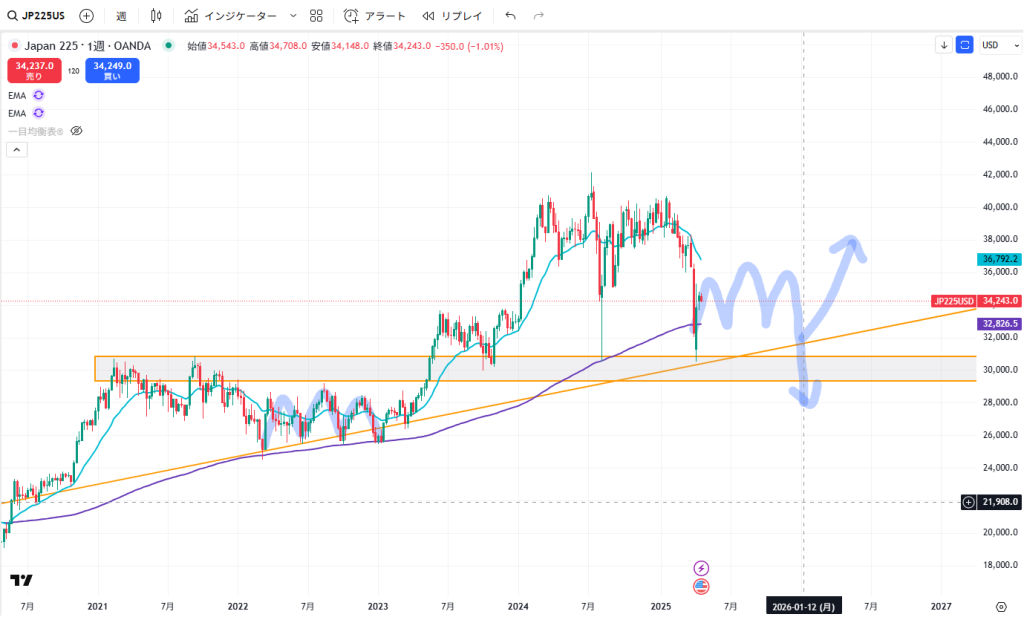Show the hidden 一目均衡表 indicator via eye icon
Image resolution: width=1024 pixels, height=617 pixels.
click(x=76, y=131)
